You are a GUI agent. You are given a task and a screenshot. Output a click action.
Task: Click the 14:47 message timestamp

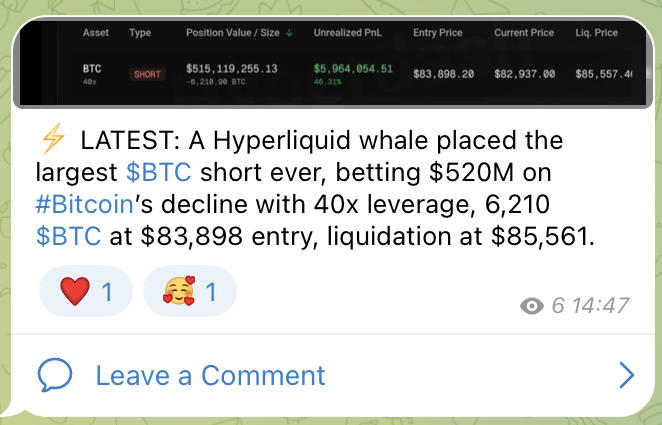[x=604, y=306]
